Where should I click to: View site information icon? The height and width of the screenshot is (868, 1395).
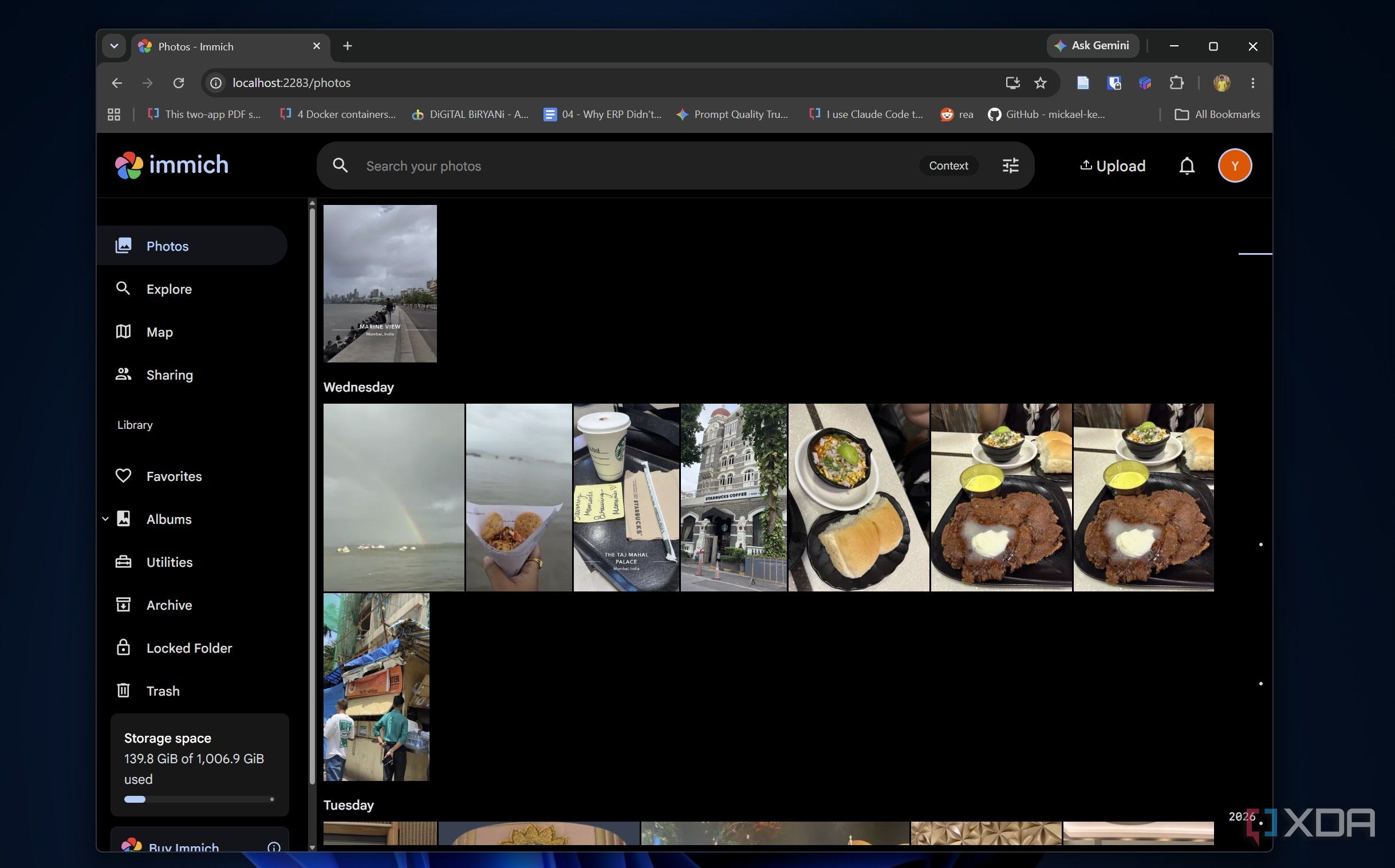tap(216, 82)
